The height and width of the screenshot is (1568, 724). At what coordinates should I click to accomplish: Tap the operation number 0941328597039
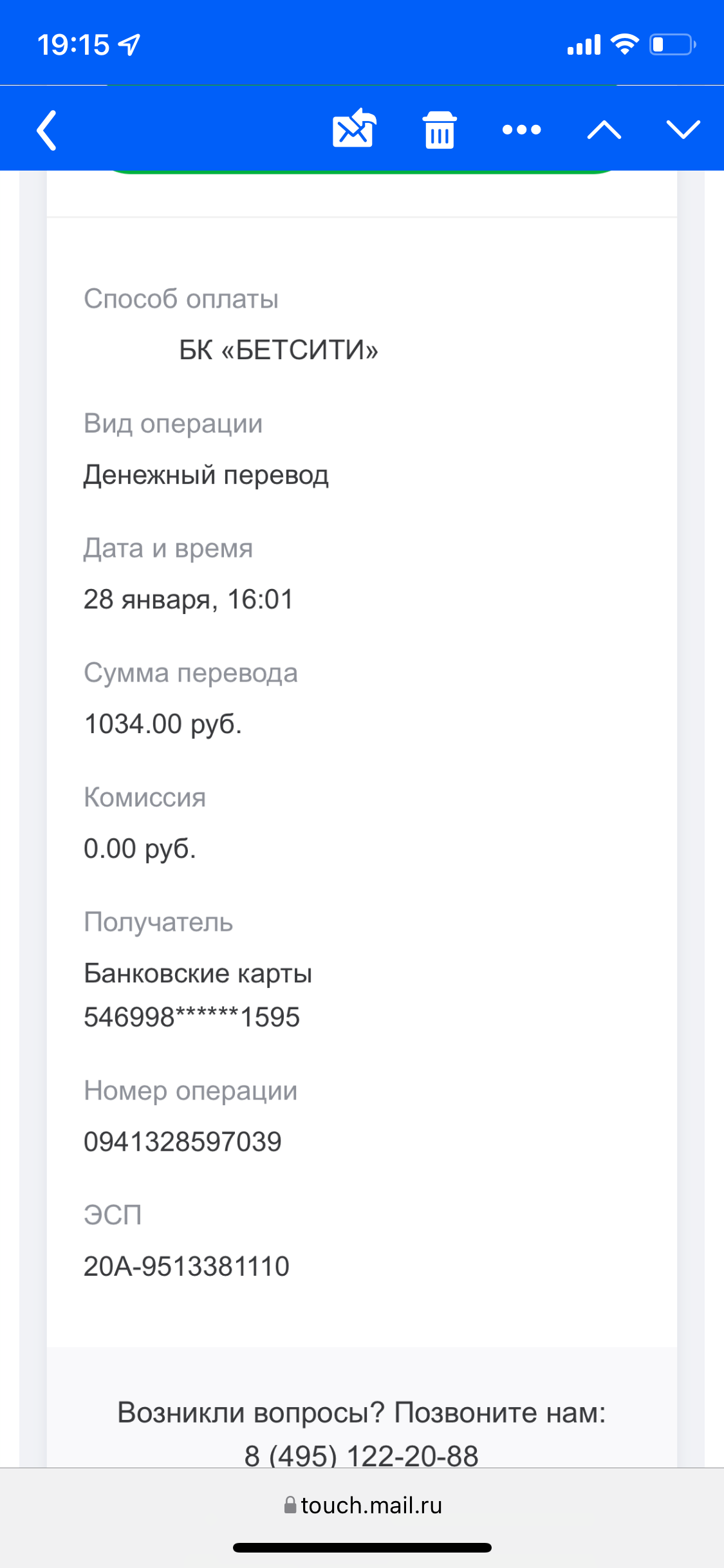(x=183, y=1142)
